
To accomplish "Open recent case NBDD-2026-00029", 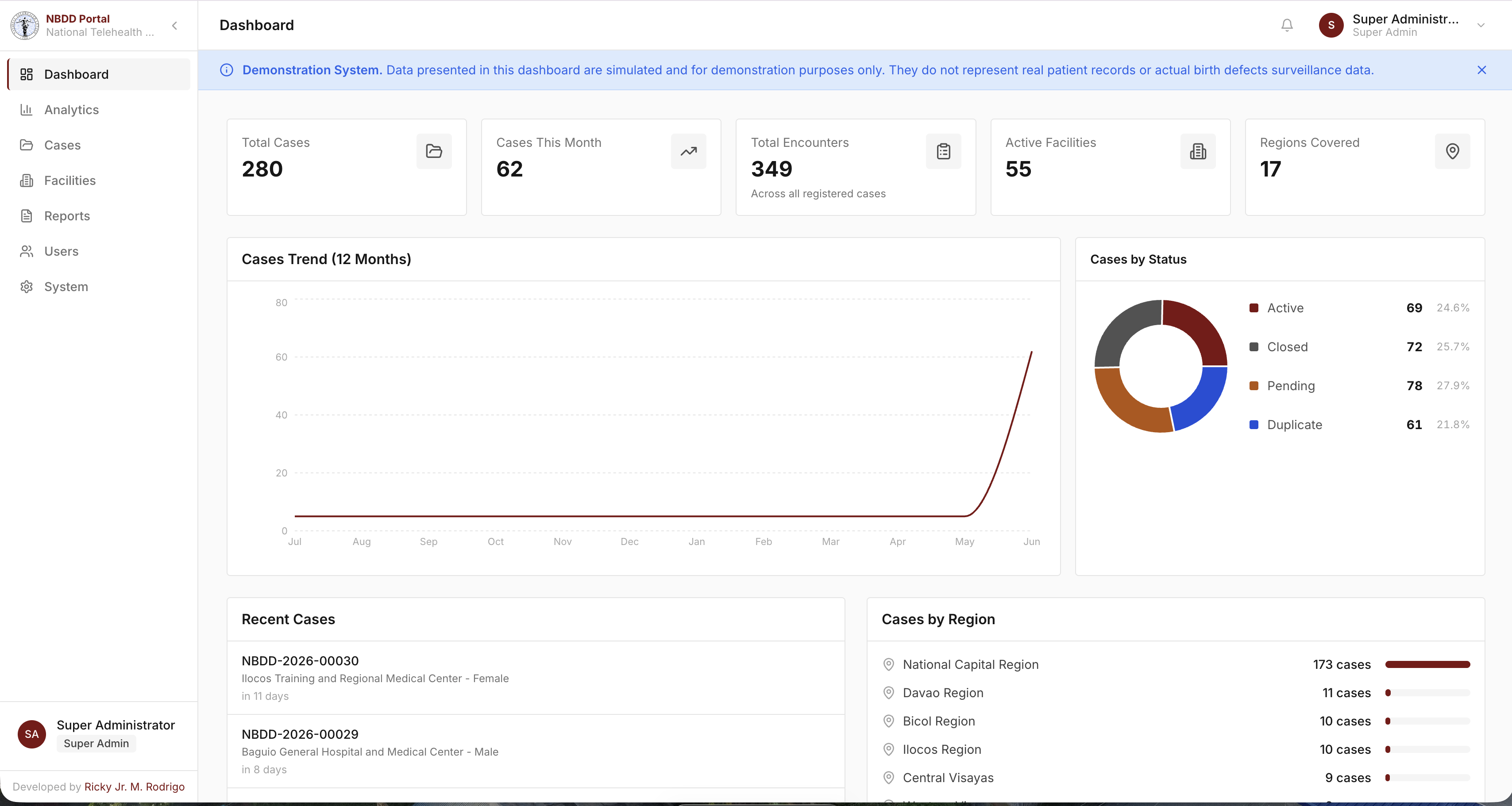I will (535, 751).
